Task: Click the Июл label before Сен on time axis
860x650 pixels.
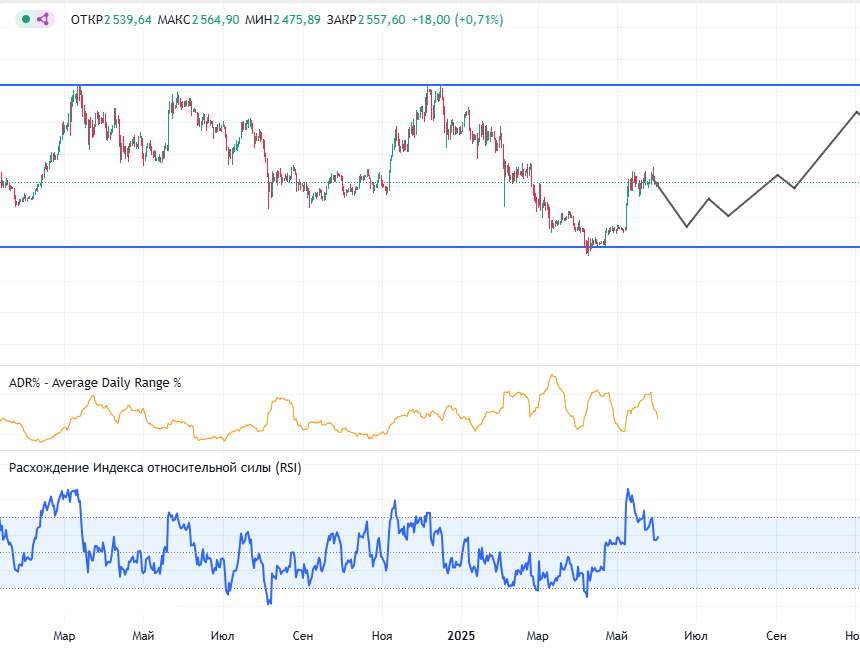Action: pyautogui.click(x=222, y=636)
